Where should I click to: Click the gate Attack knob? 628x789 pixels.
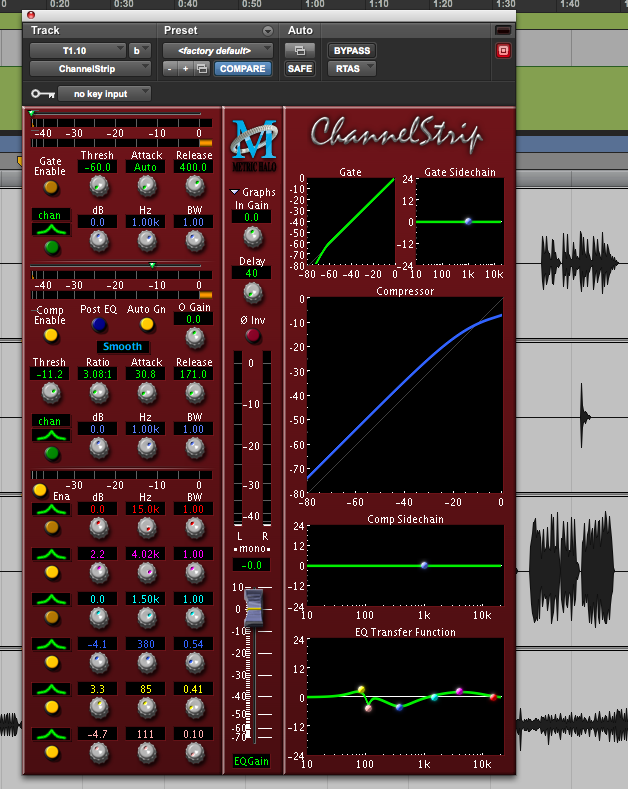(x=147, y=187)
